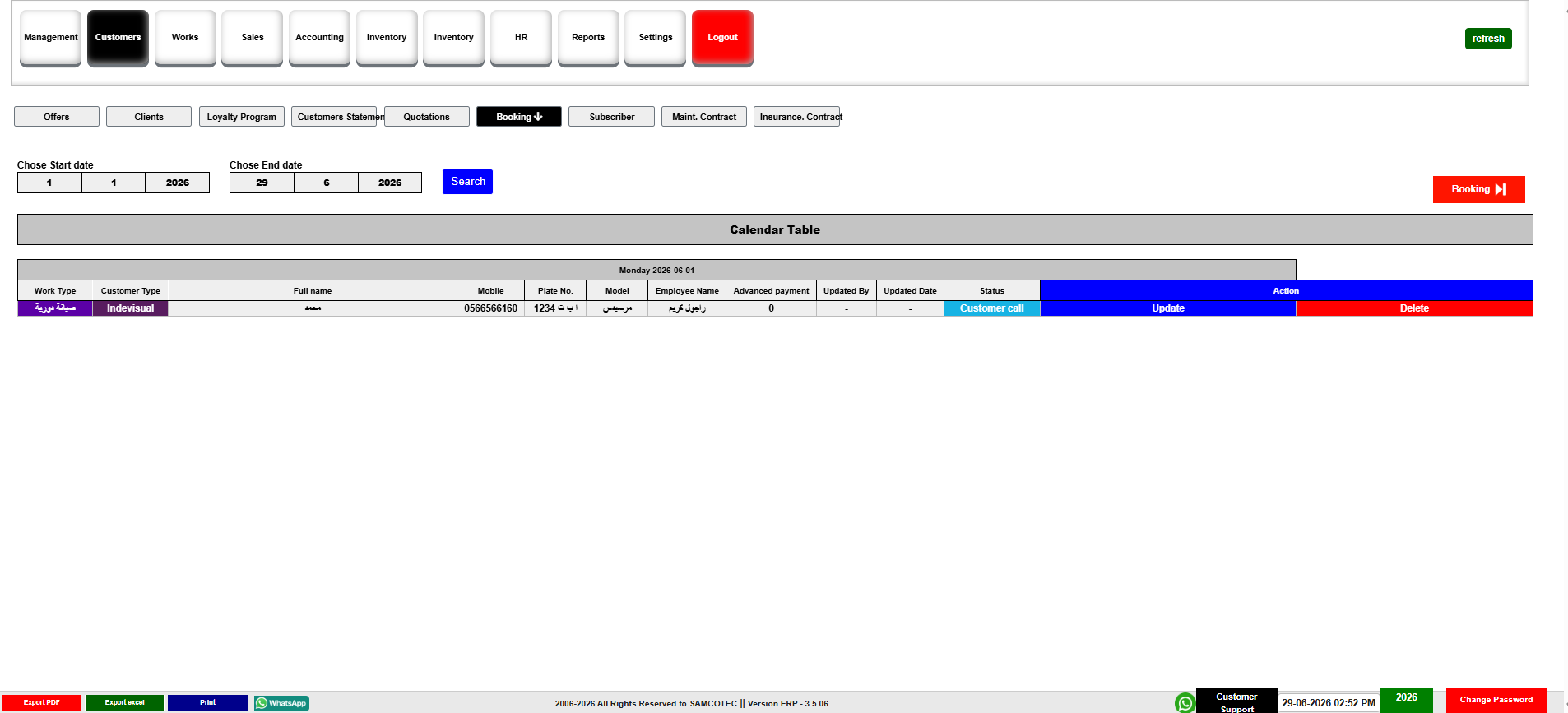
Task: Open the Quotations tab
Action: click(x=427, y=117)
